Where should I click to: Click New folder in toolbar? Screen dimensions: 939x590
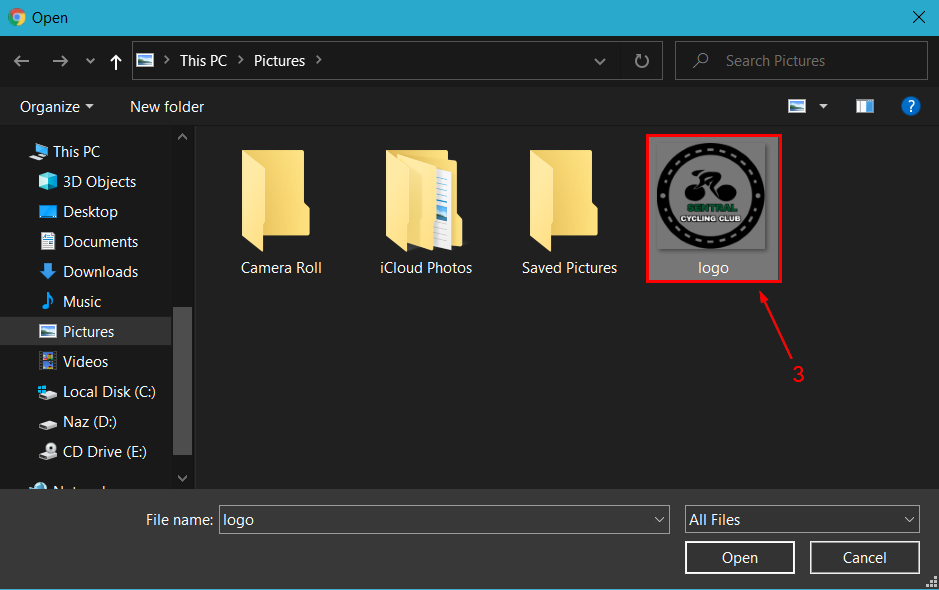click(167, 106)
